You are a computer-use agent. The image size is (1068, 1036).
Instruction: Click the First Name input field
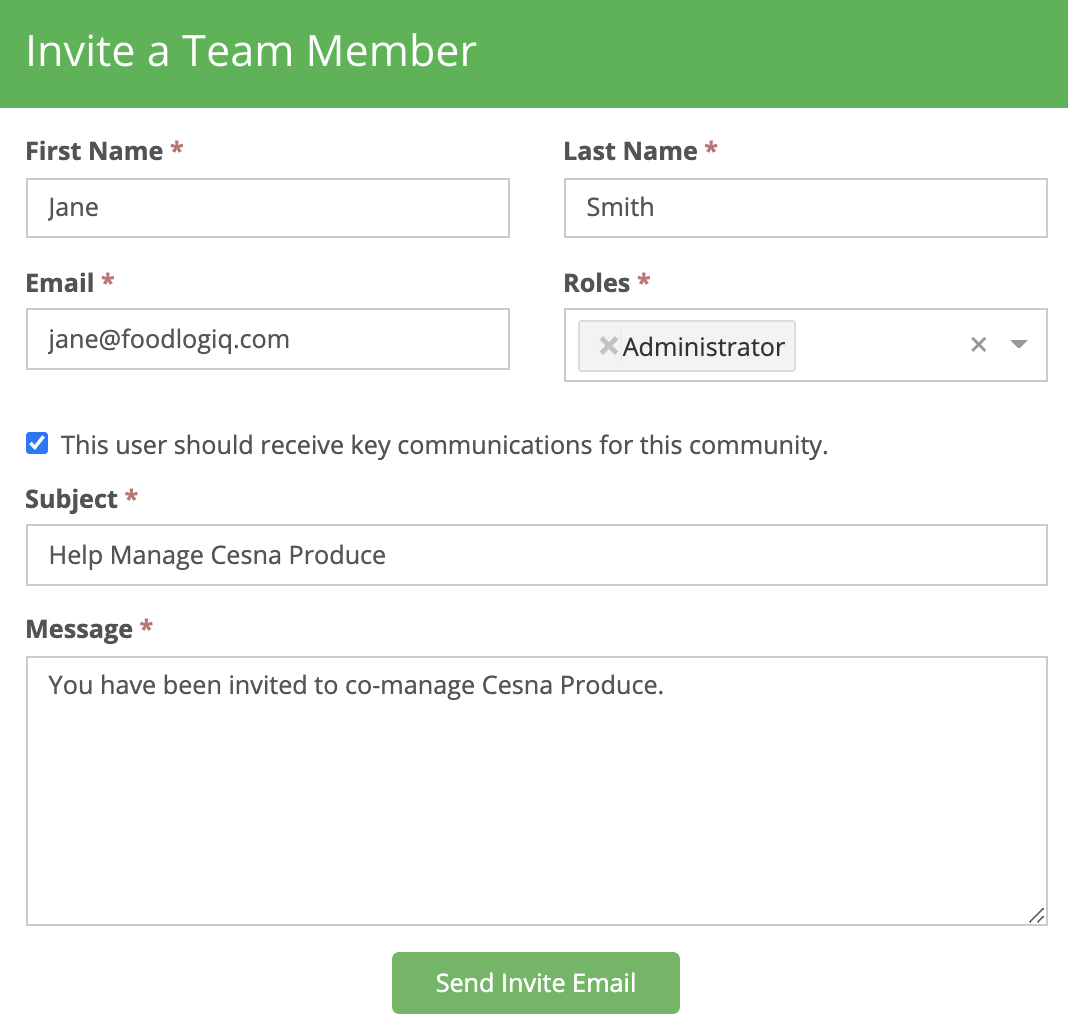coord(268,208)
